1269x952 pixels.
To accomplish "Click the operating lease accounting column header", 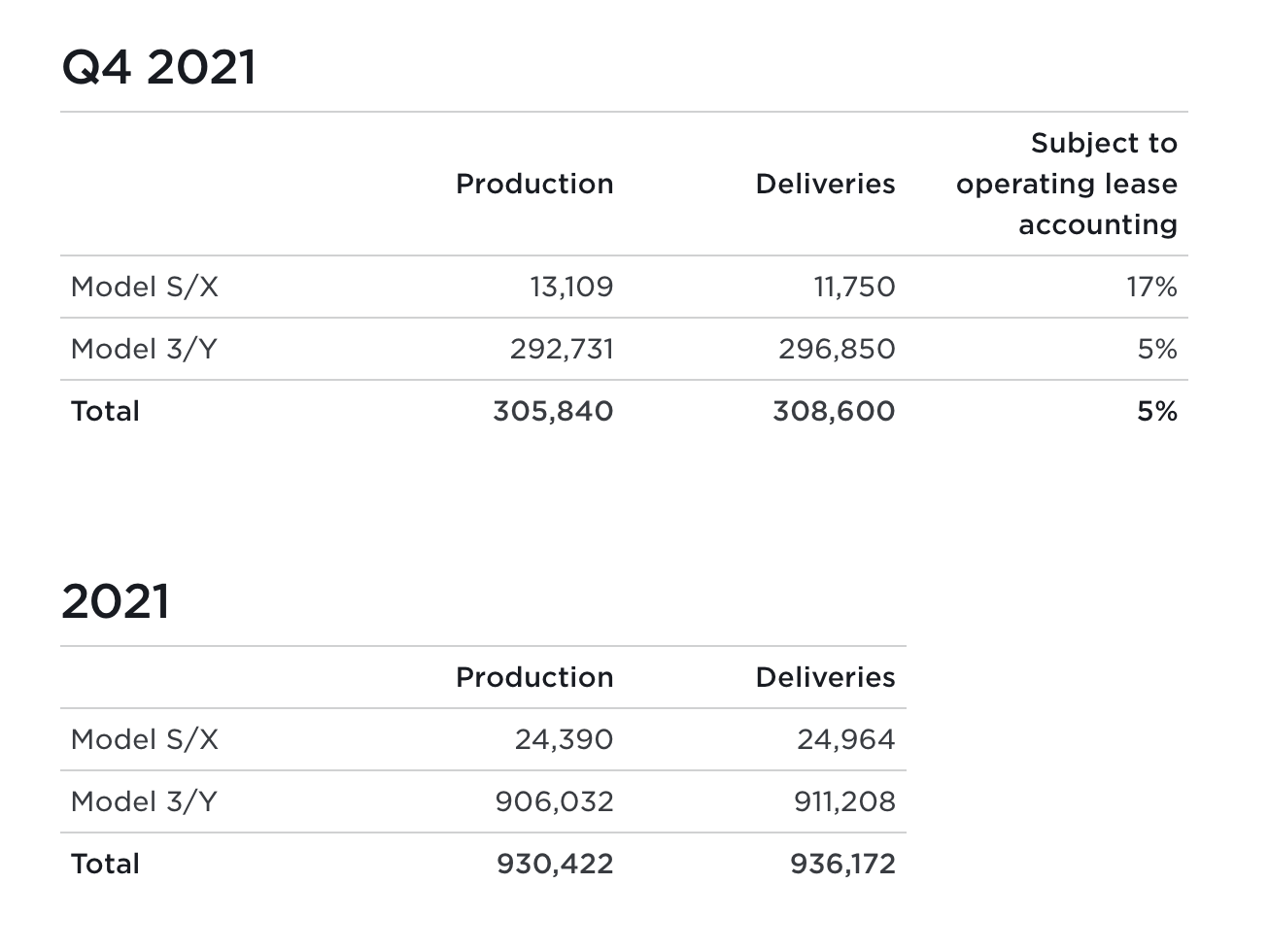I will point(1066,185).
